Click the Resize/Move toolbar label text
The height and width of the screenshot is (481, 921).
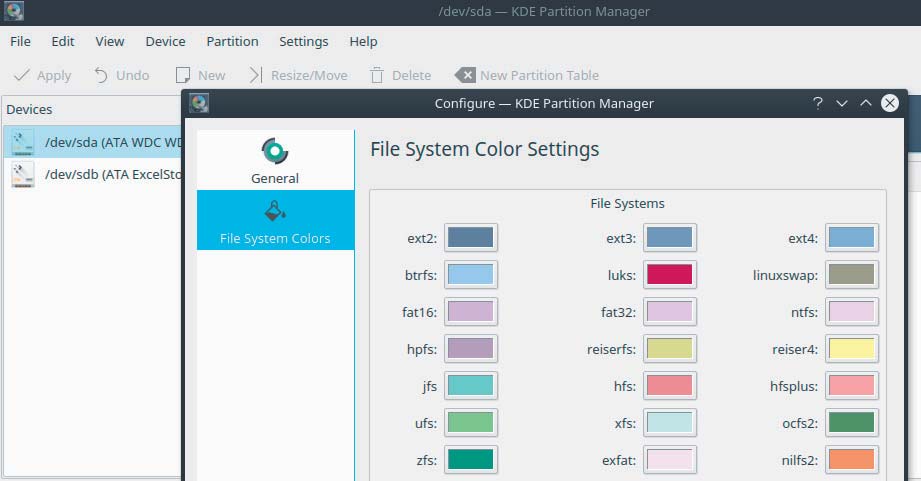[309, 75]
